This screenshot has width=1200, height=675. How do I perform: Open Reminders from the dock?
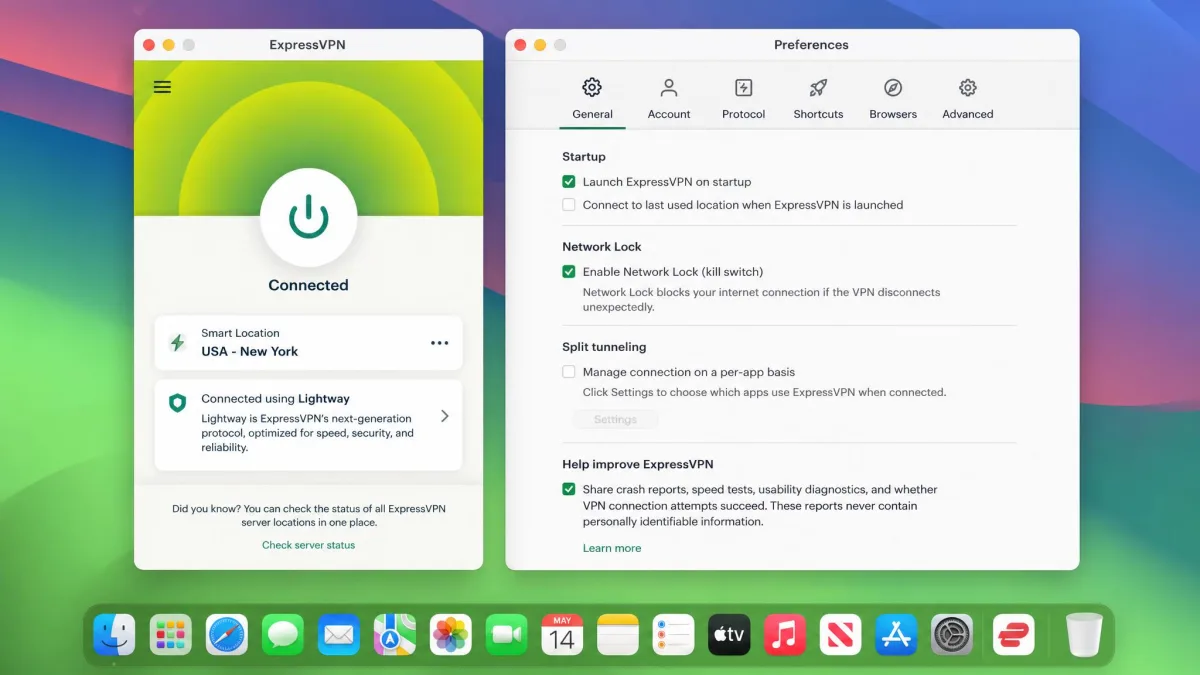pyautogui.click(x=674, y=634)
